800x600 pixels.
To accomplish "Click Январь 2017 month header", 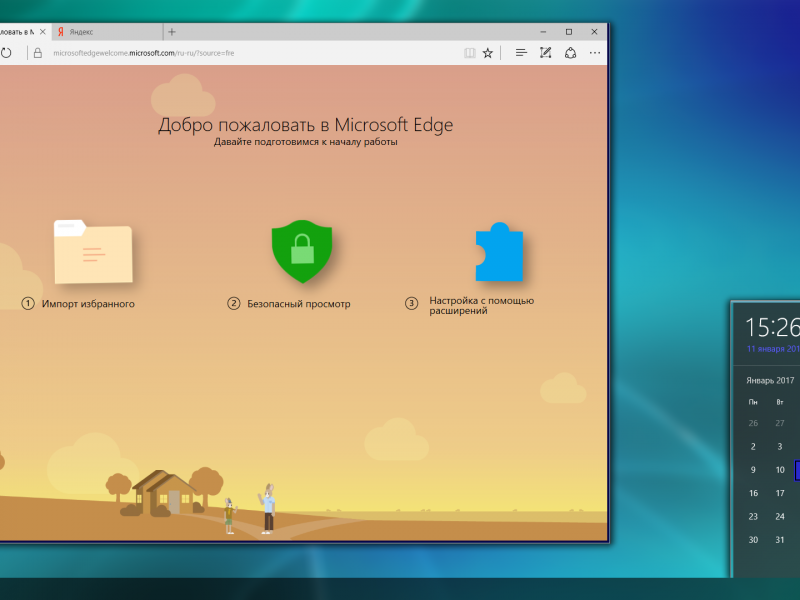I will coord(770,381).
